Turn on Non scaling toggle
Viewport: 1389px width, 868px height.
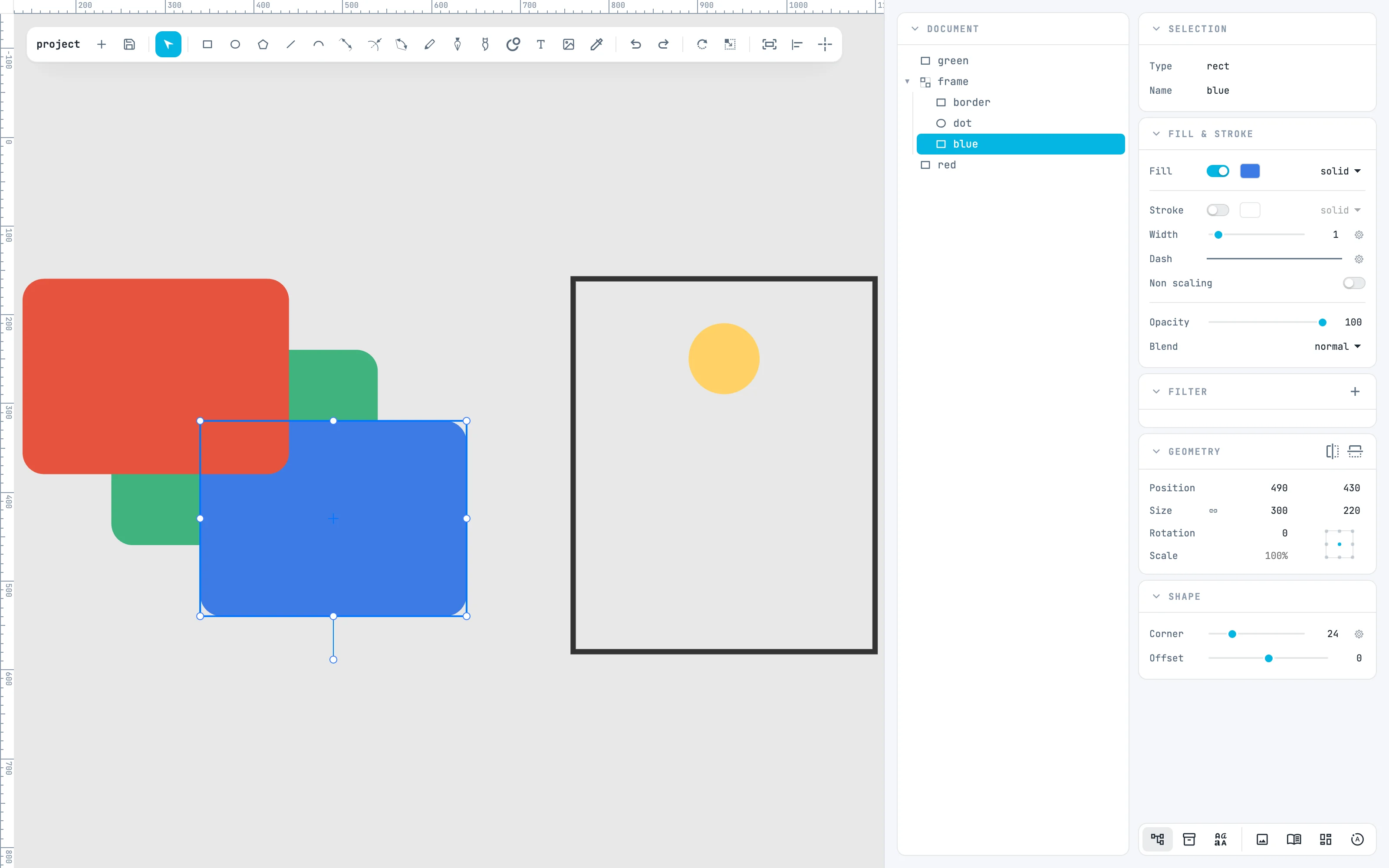pos(1354,283)
